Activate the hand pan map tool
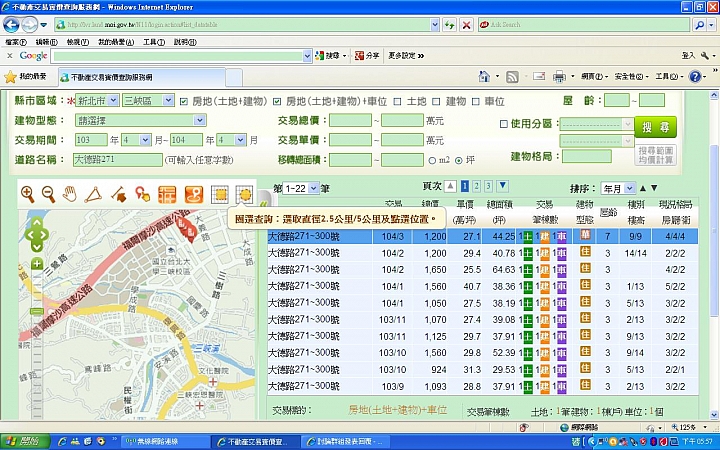The image size is (720, 450). coord(69,194)
